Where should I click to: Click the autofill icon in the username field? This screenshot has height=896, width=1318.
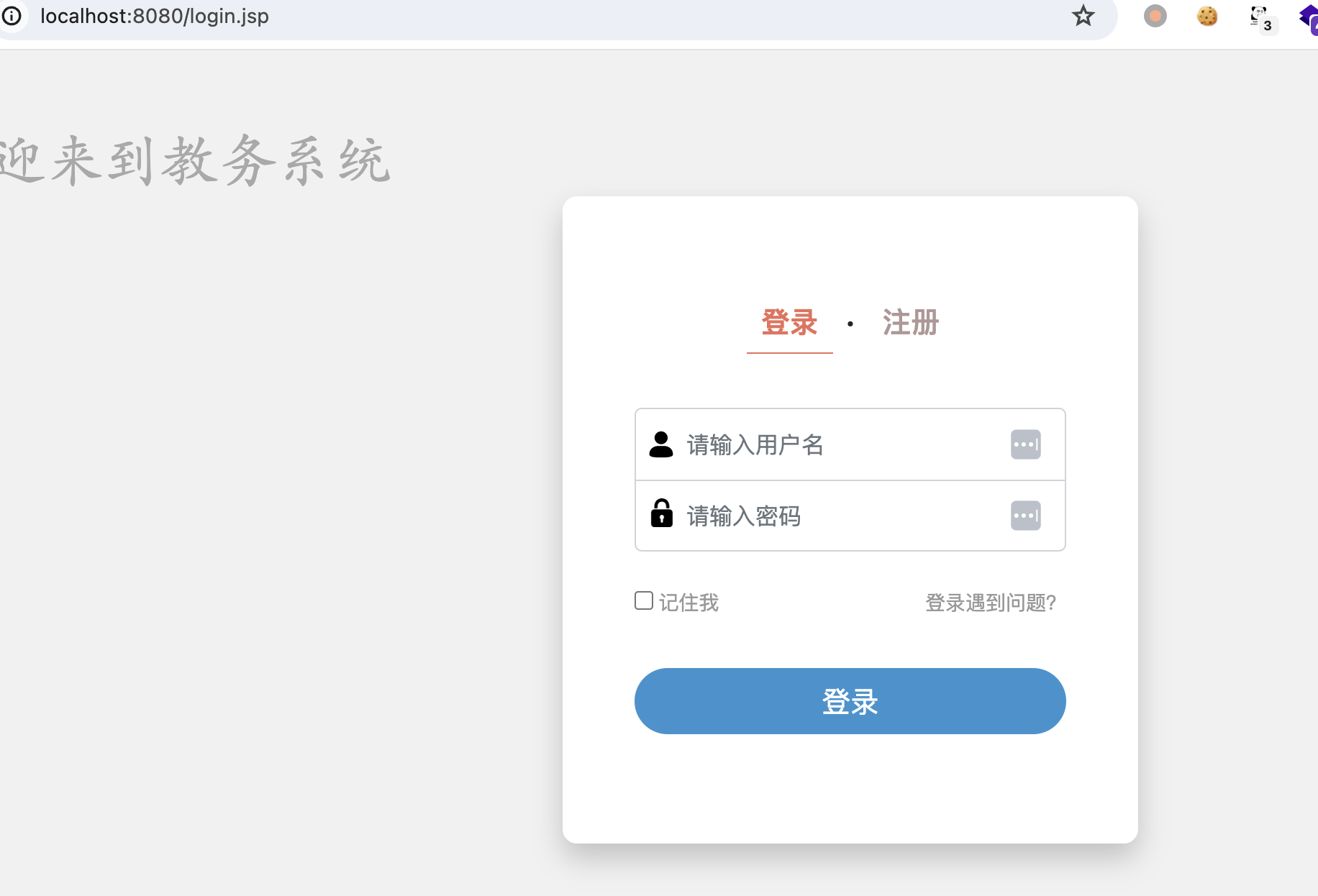pos(1025,444)
